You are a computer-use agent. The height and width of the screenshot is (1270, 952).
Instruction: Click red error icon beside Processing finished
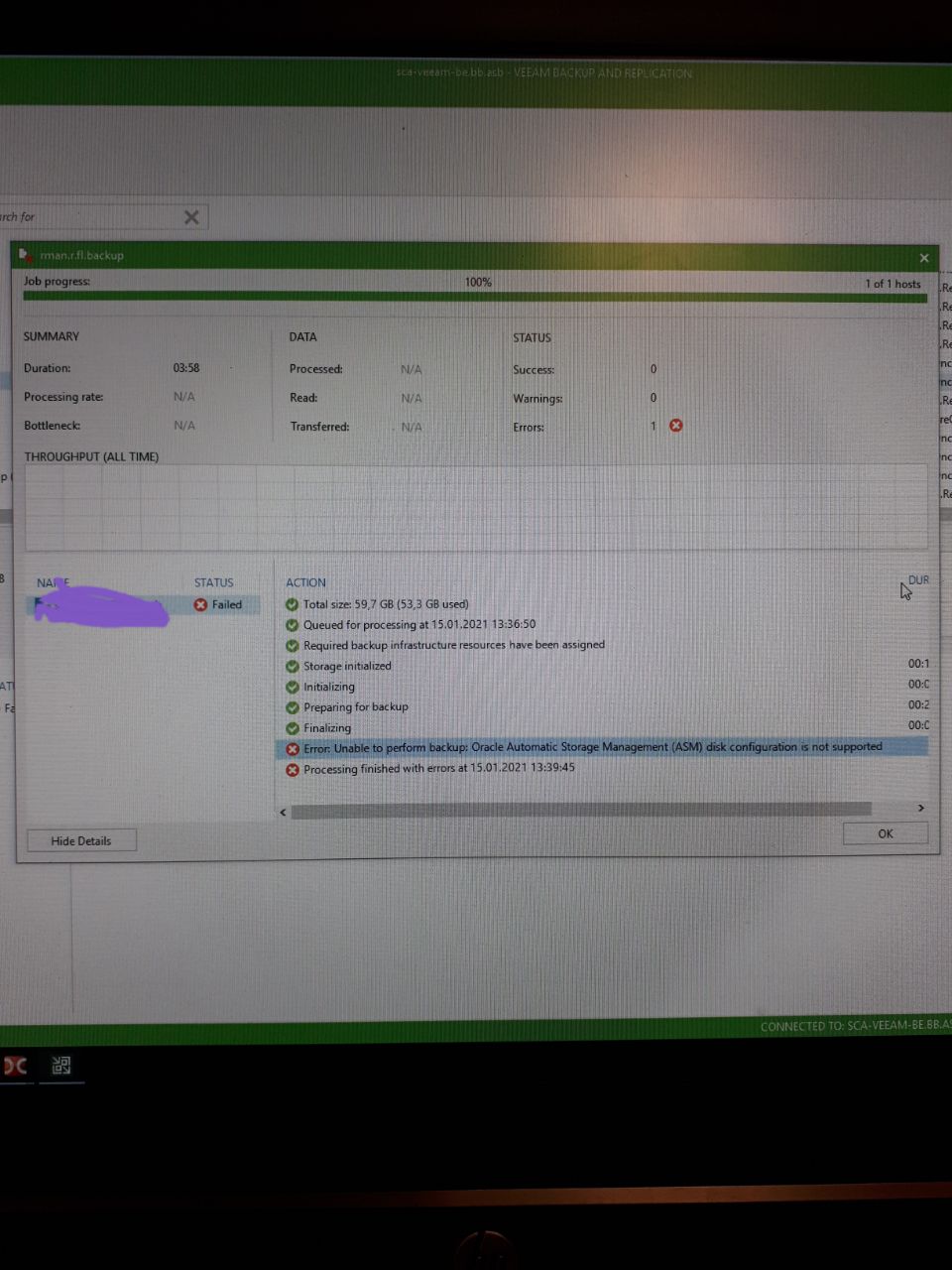point(292,769)
